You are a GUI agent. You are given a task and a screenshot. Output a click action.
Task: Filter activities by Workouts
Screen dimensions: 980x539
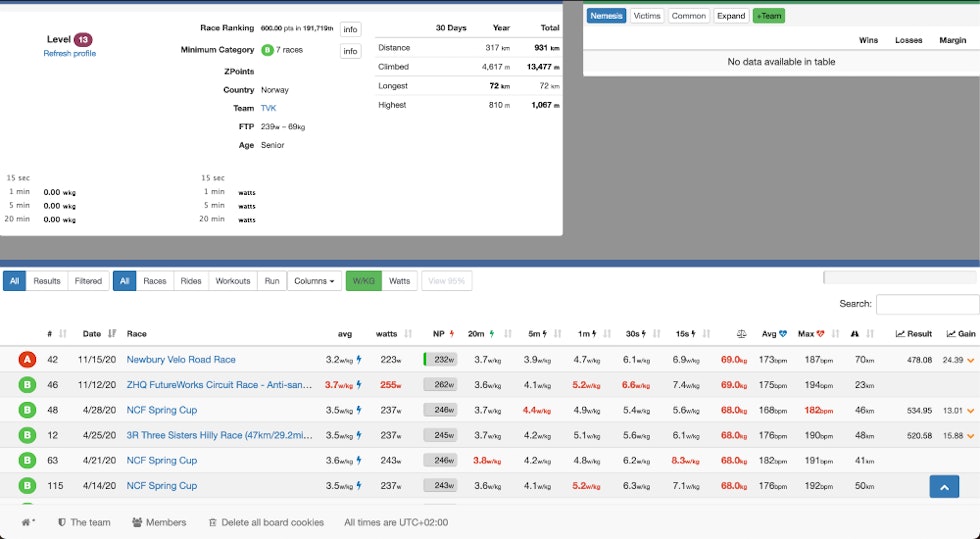tap(232, 281)
